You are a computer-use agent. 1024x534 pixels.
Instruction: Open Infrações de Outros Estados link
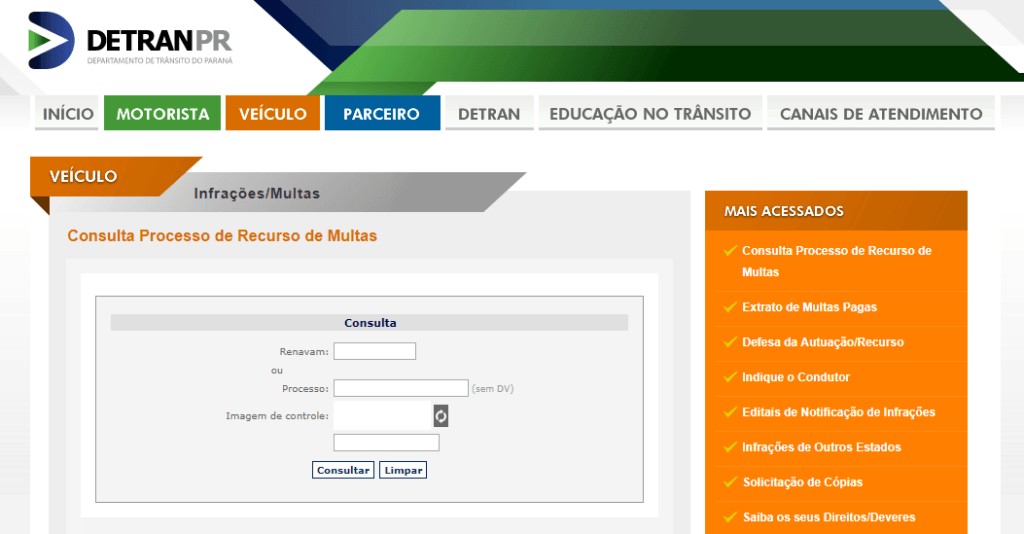pyautogui.click(x=821, y=447)
